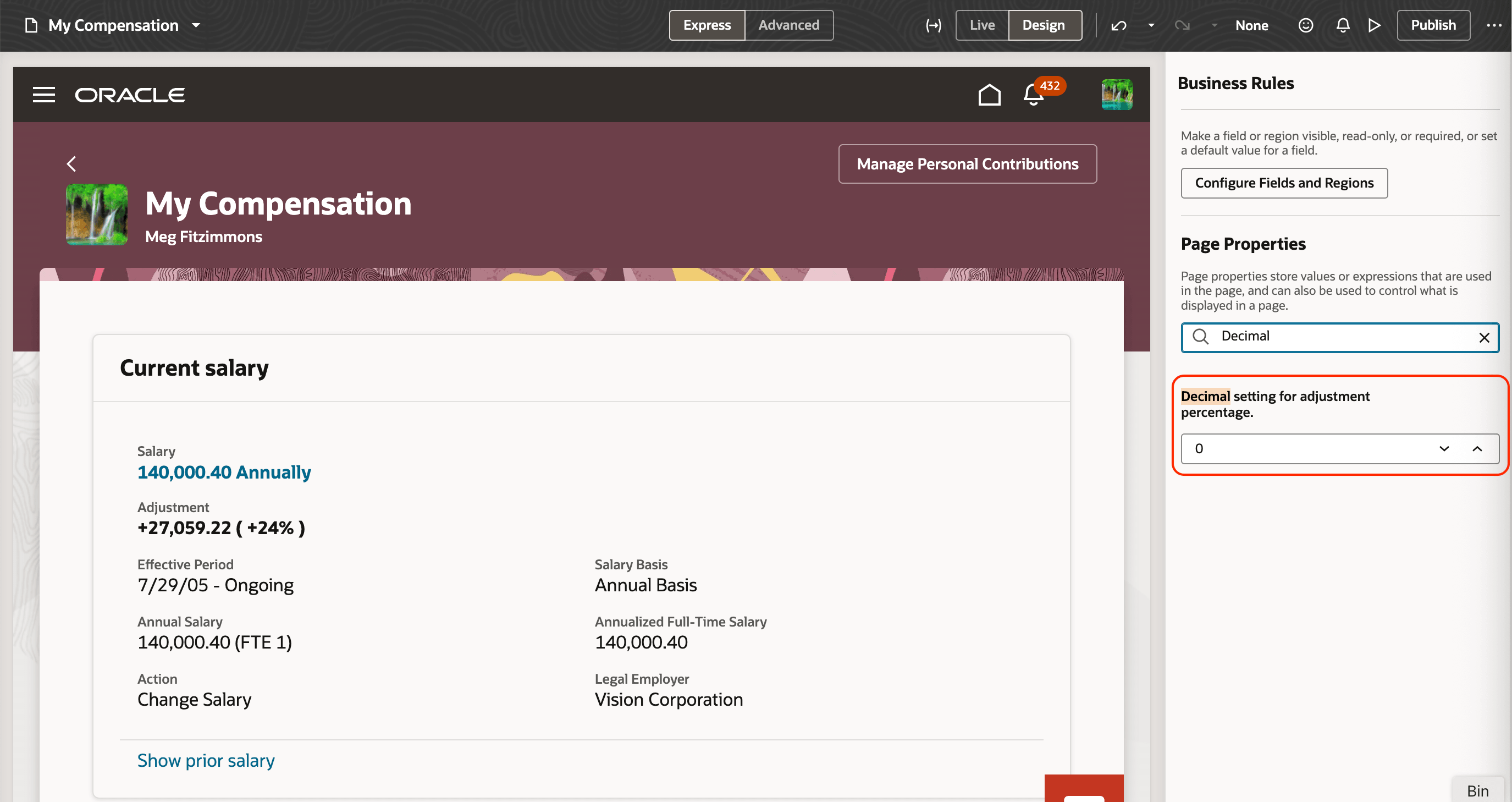The image size is (1512, 802).
Task: Switch to Live mode
Action: click(x=982, y=25)
